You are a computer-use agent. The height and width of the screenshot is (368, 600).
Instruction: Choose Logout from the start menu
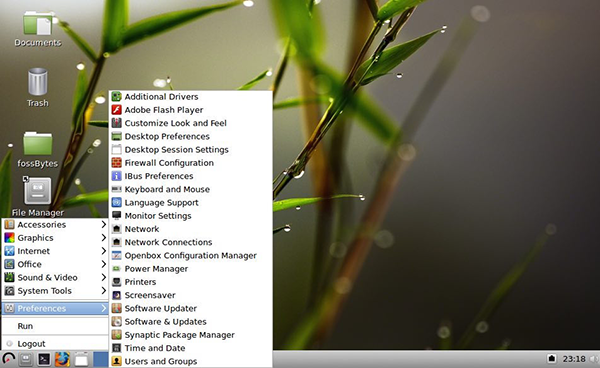[55, 344]
